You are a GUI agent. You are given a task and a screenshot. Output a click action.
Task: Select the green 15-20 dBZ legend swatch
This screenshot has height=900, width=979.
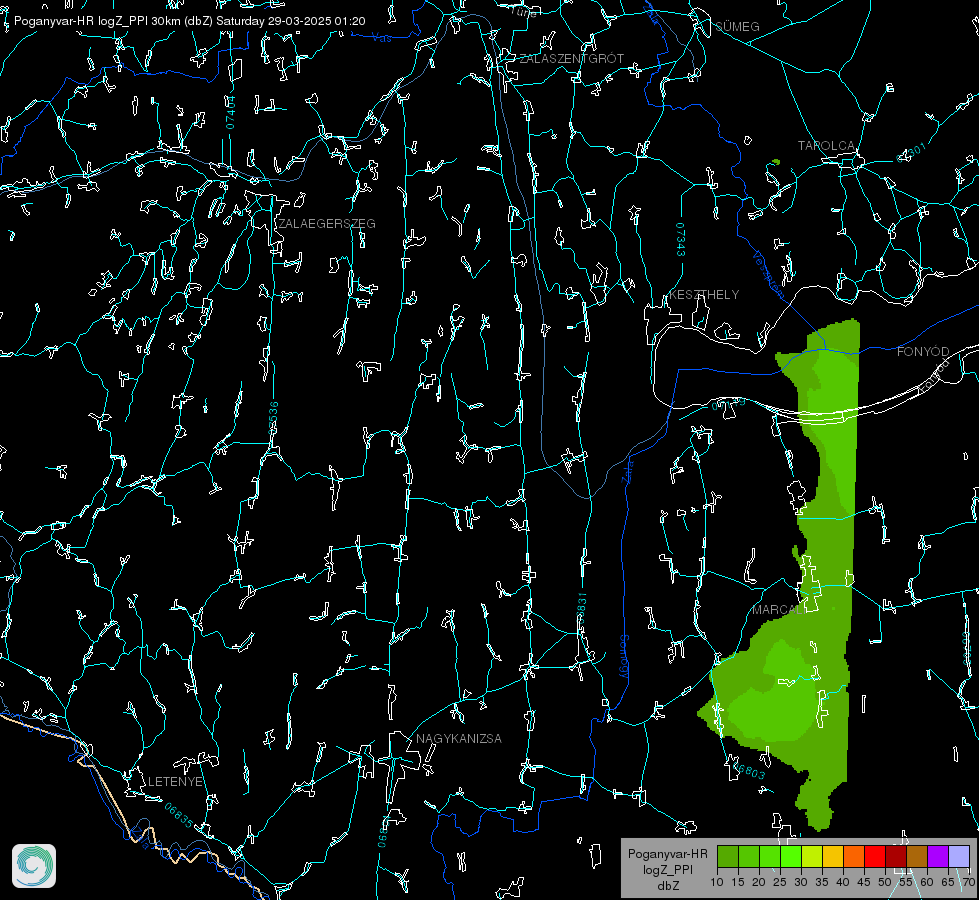tap(749, 856)
